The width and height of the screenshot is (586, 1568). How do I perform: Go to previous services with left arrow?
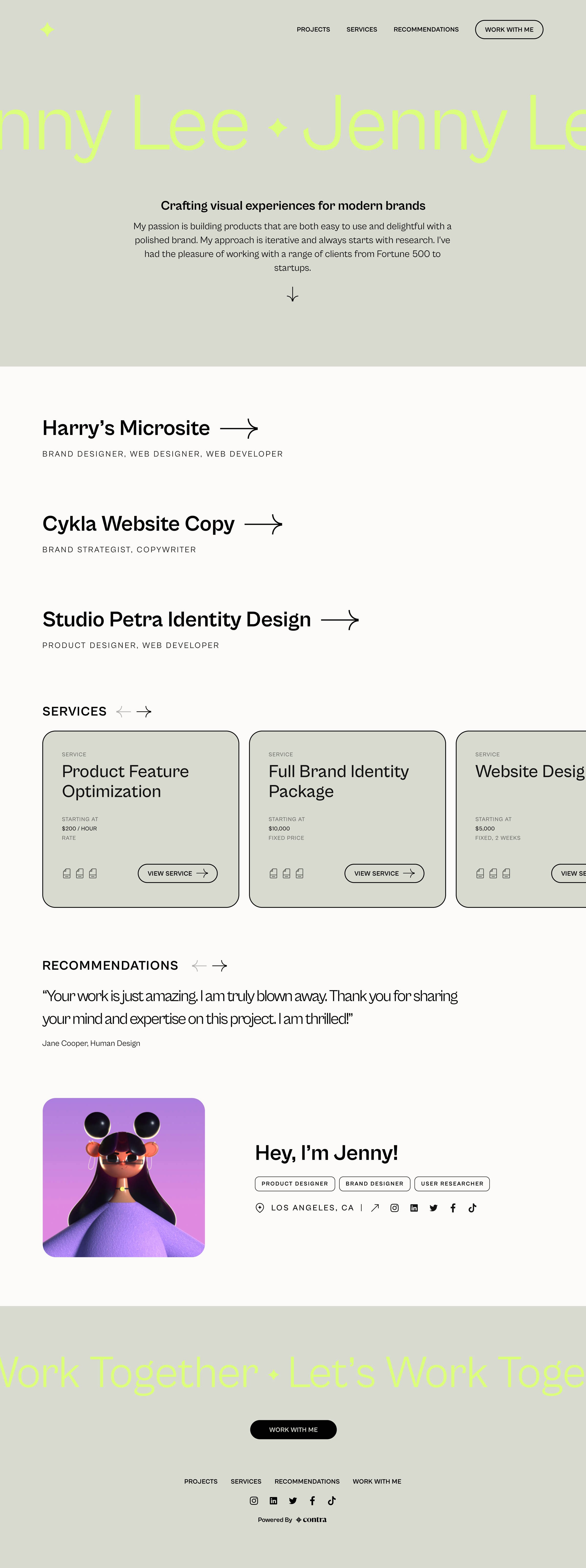point(124,712)
